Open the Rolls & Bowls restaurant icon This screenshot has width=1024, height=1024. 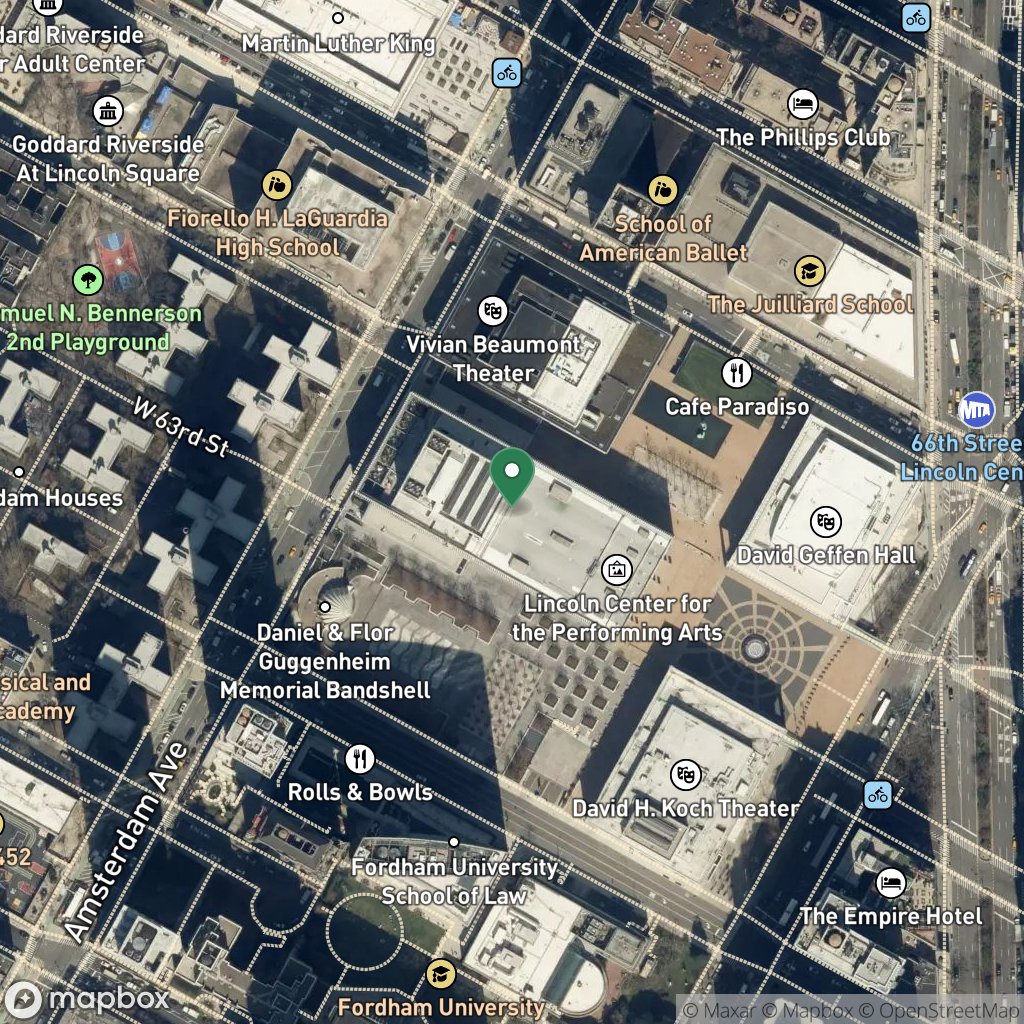(359, 758)
